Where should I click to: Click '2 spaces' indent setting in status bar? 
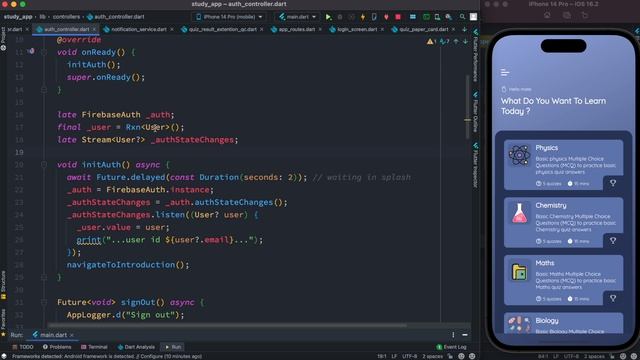tap(433, 356)
